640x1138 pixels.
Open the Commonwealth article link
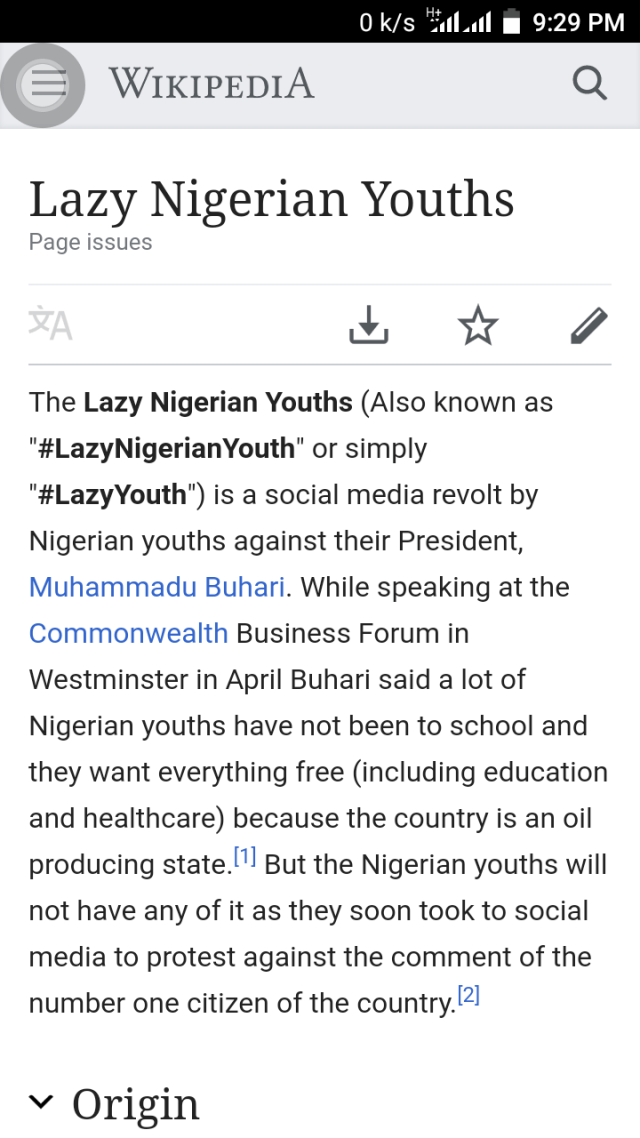tap(128, 633)
